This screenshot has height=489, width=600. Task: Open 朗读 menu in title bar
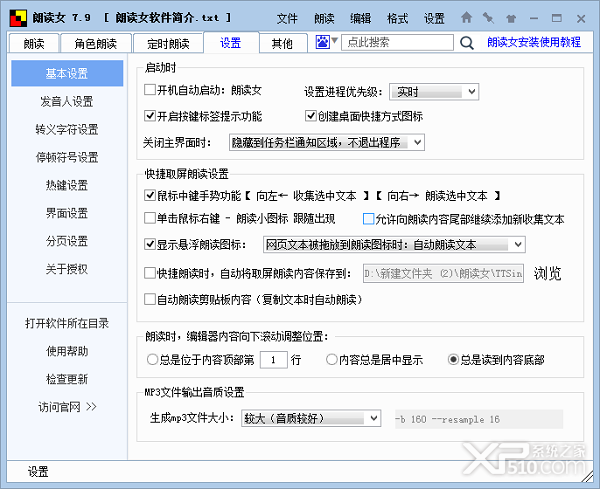[324, 18]
